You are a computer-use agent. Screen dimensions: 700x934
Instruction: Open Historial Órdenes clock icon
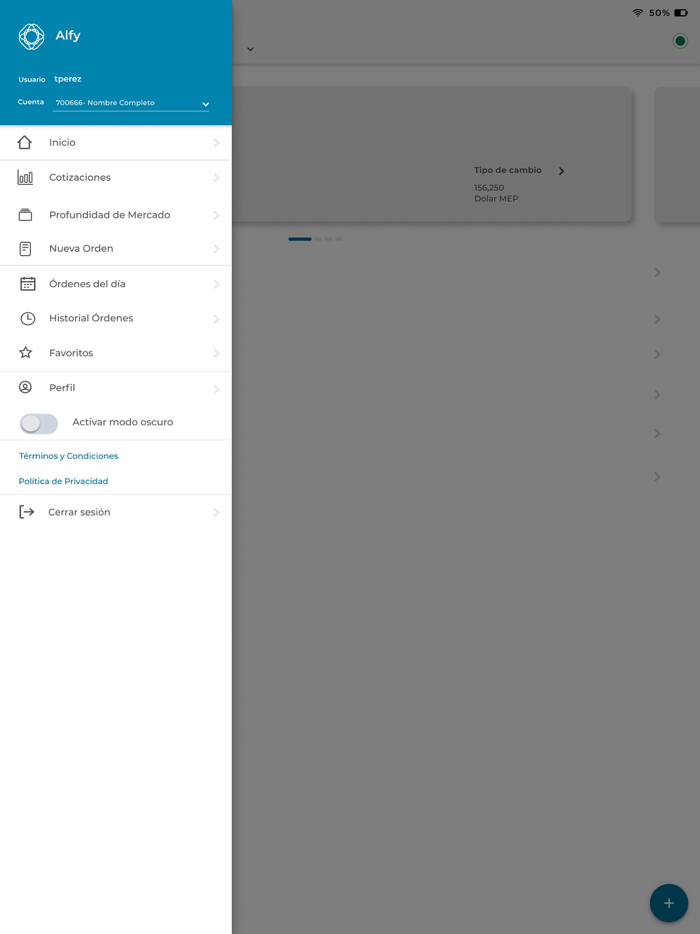27,319
